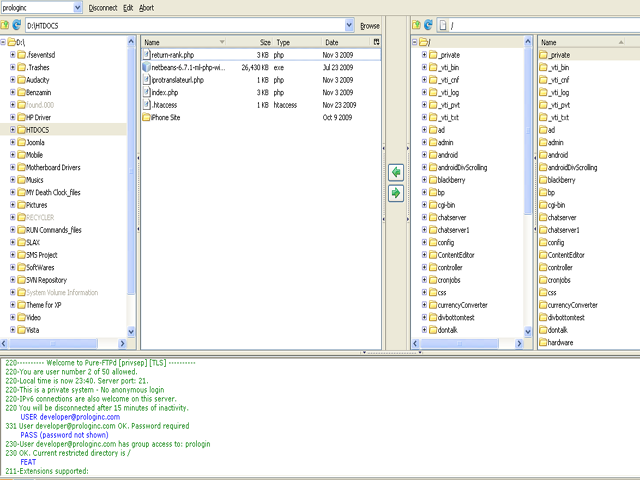Click the Abort menu item

(x=147, y=7)
